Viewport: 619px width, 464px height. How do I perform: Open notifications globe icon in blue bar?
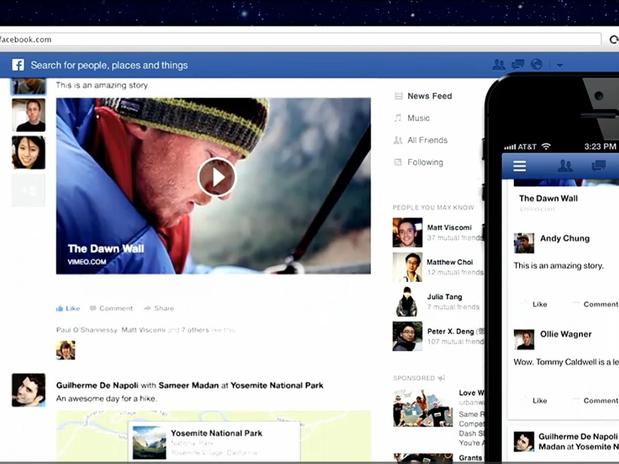[x=536, y=64]
